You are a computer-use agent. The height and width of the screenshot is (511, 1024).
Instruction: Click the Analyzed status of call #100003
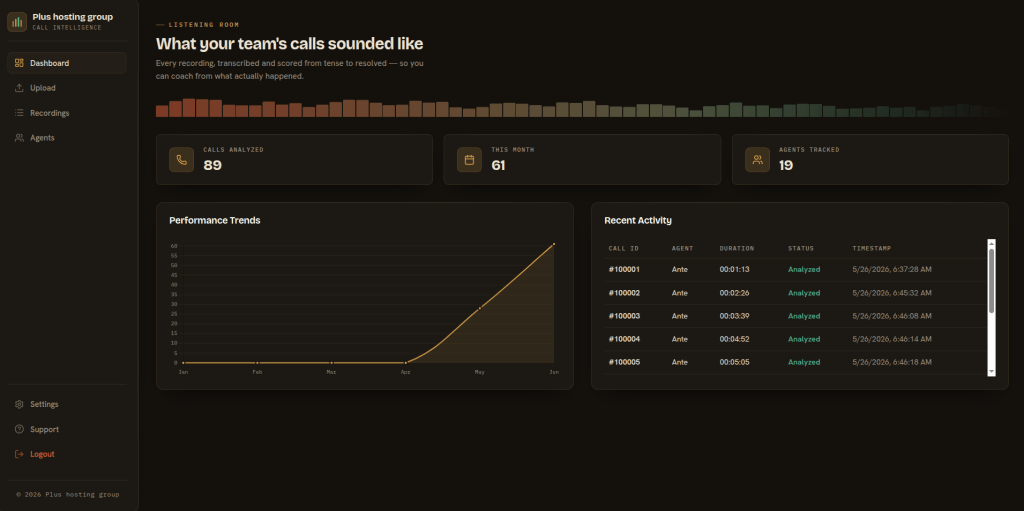click(x=804, y=316)
